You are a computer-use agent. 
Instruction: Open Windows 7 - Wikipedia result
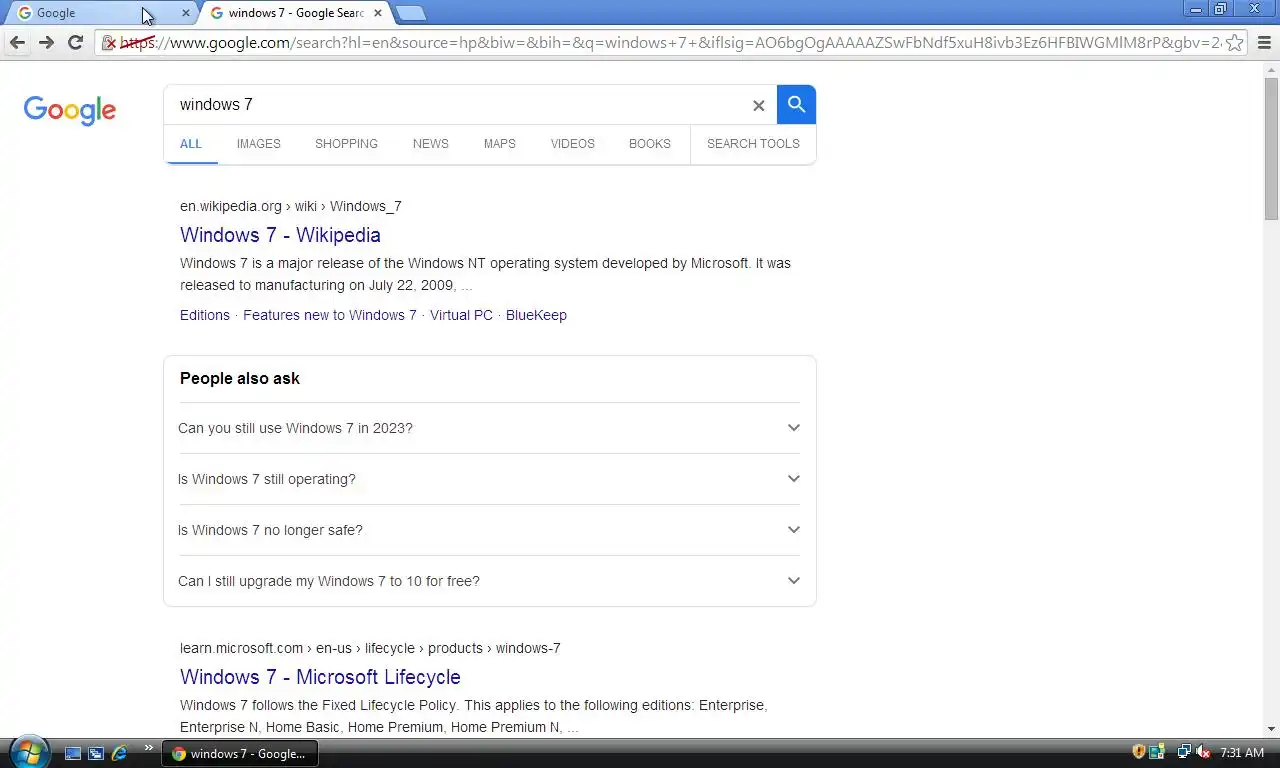point(280,235)
